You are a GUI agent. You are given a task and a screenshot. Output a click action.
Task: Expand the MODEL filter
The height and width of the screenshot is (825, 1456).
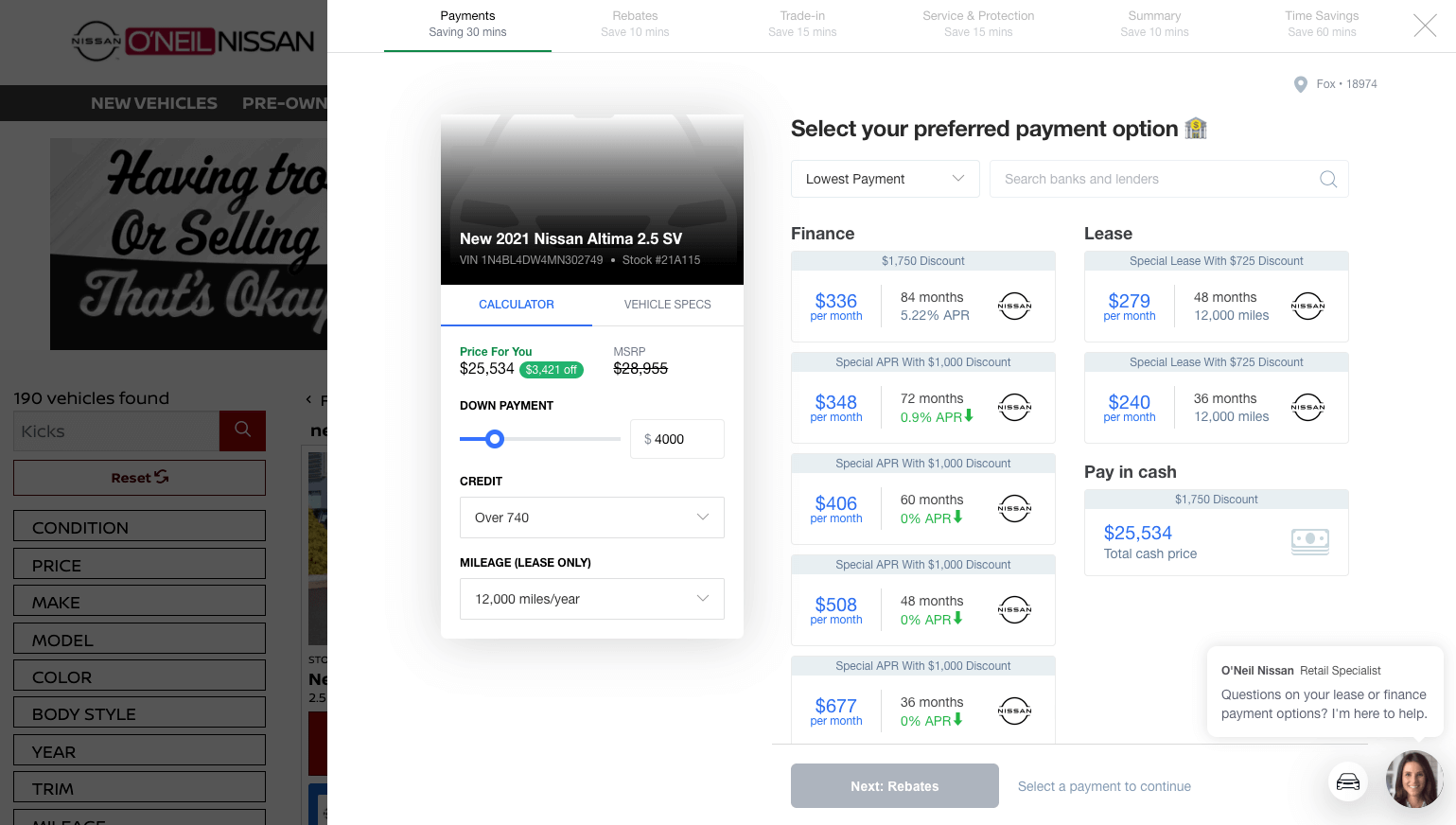[x=139, y=640]
